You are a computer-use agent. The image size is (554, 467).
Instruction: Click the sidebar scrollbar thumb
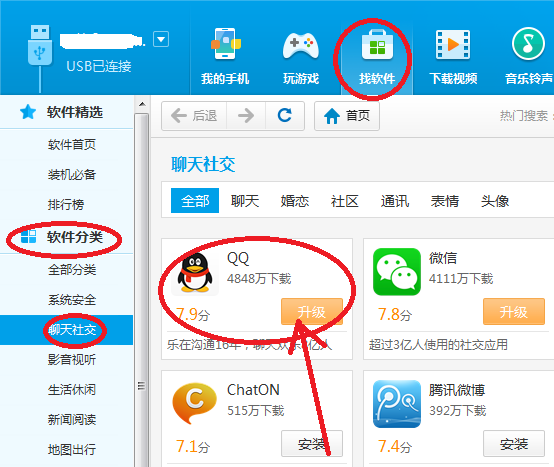tap(142, 290)
